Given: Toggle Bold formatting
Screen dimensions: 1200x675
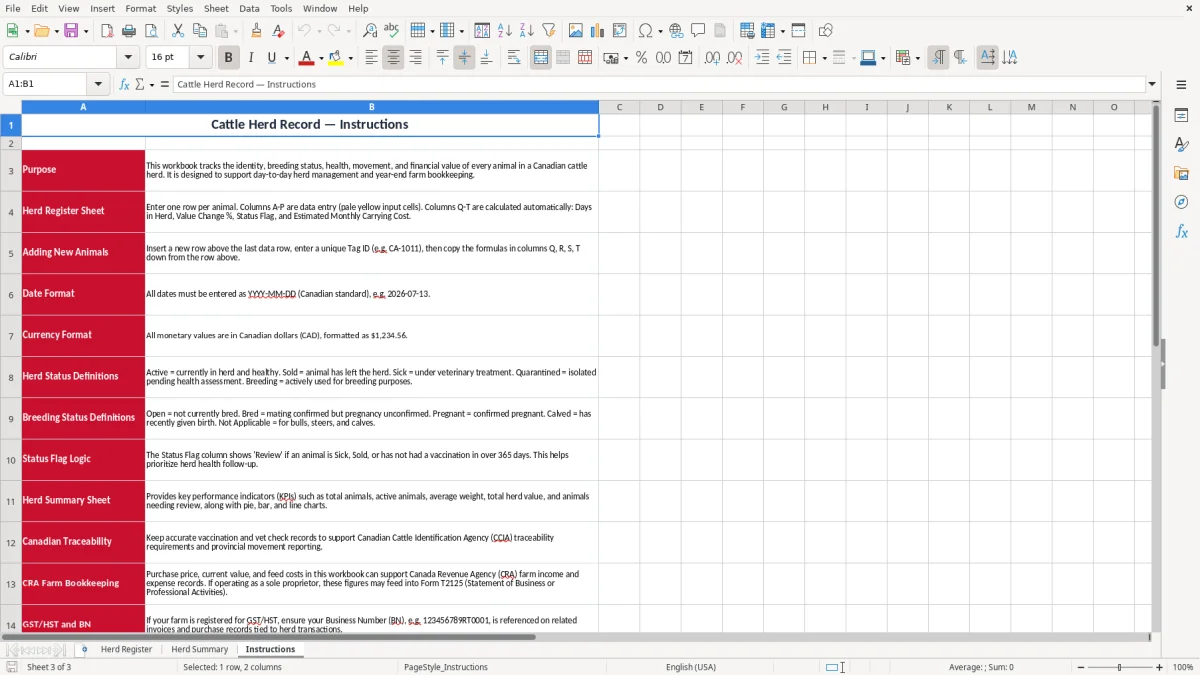Looking at the screenshot, I should point(229,58).
